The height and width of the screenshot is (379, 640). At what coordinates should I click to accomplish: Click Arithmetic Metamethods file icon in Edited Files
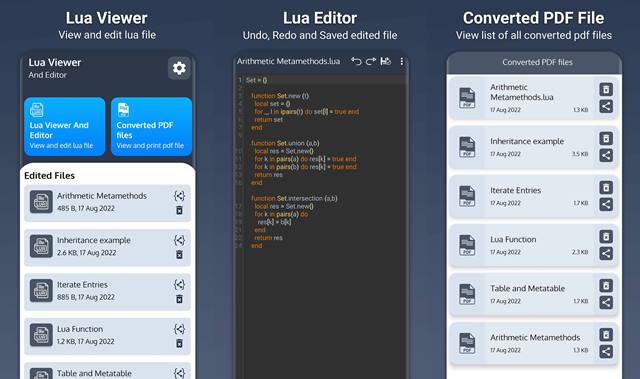[x=41, y=202]
